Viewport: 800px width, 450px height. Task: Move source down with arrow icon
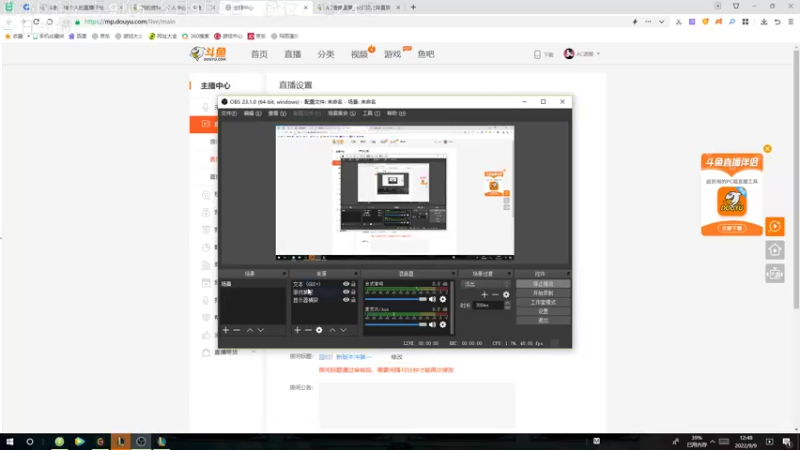pos(343,330)
